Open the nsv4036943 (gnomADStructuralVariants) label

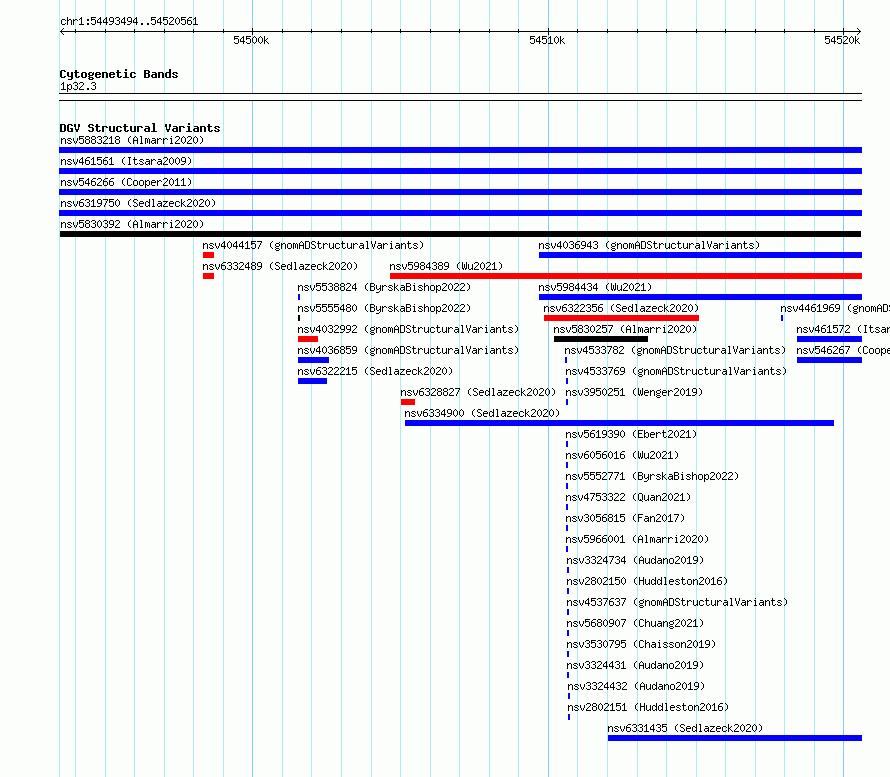pos(649,245)
